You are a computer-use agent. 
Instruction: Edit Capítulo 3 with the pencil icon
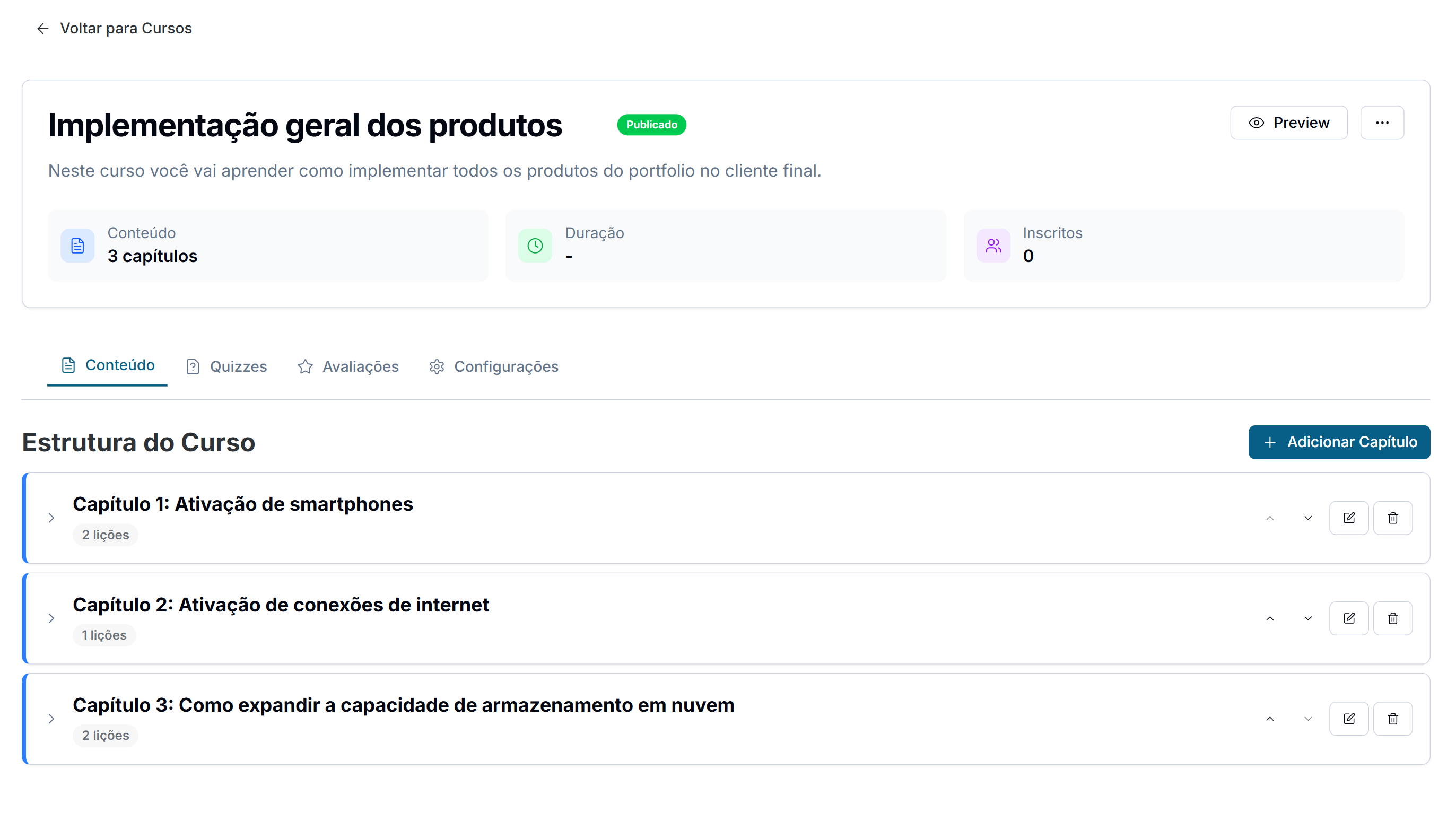[x=1348, y=718]
